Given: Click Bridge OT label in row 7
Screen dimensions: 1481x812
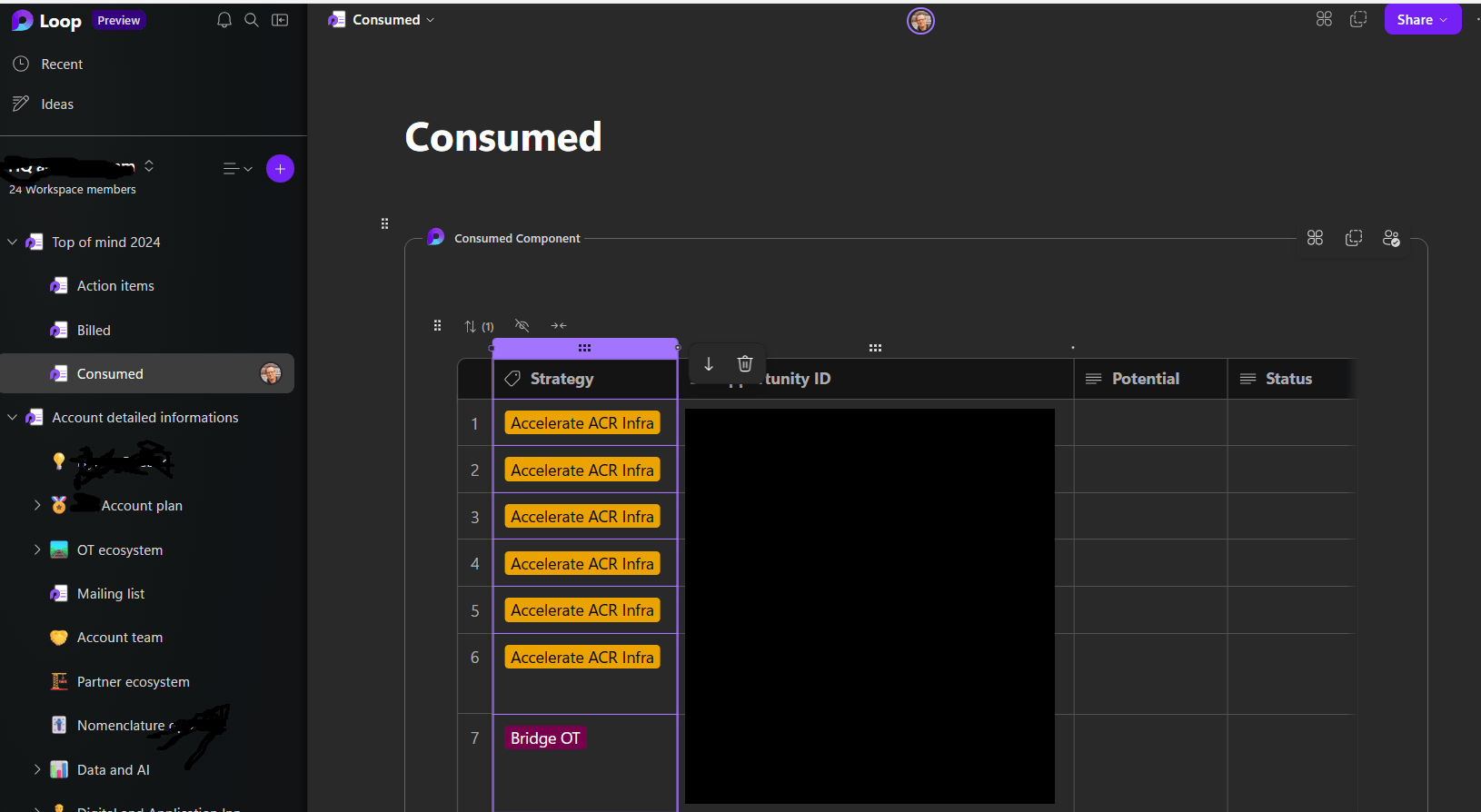Looking at the screenshot, I should [x=545, y=738].
